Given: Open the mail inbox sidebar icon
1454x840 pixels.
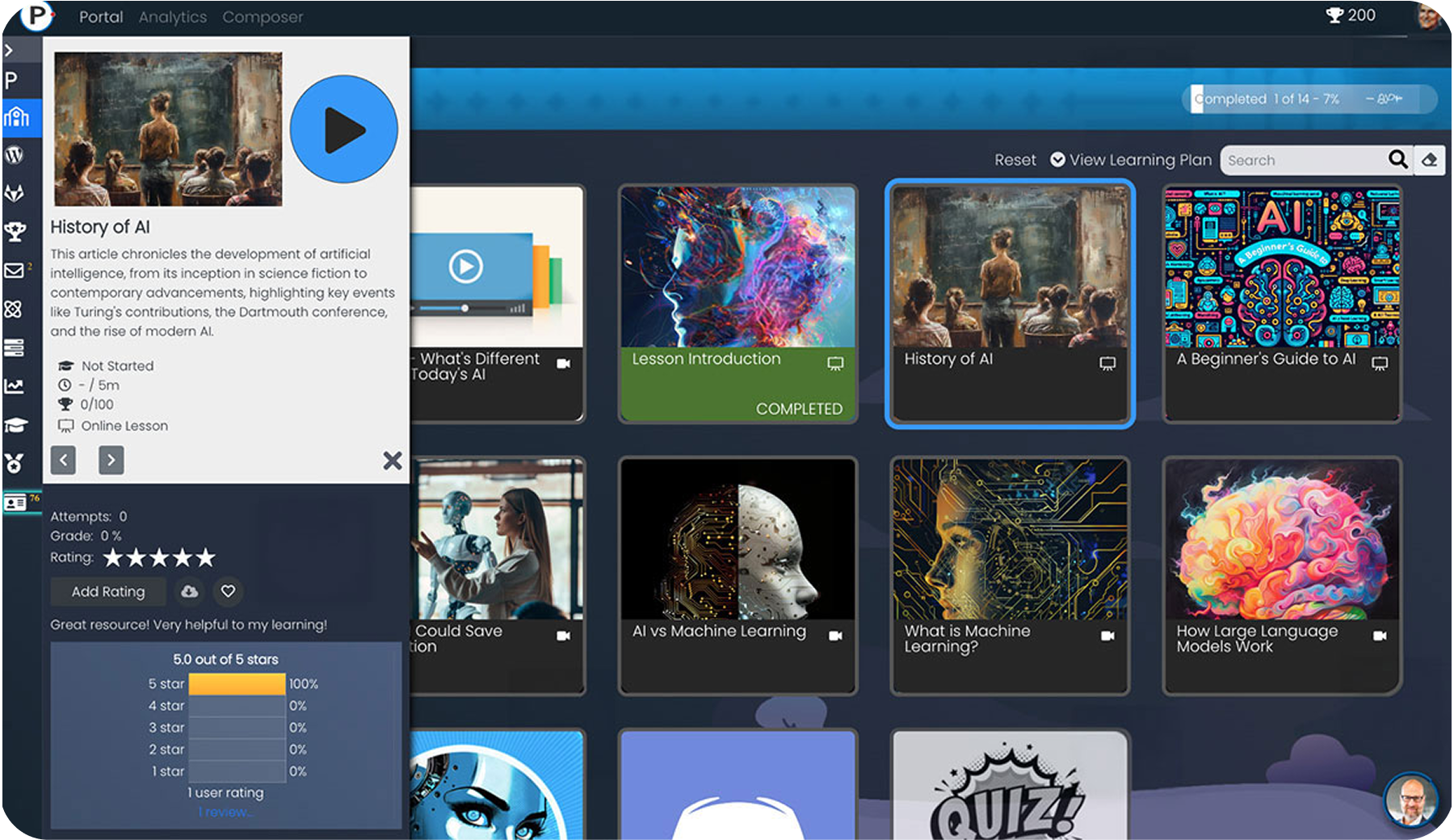Looking at the screenshot, I should point(15,271).
